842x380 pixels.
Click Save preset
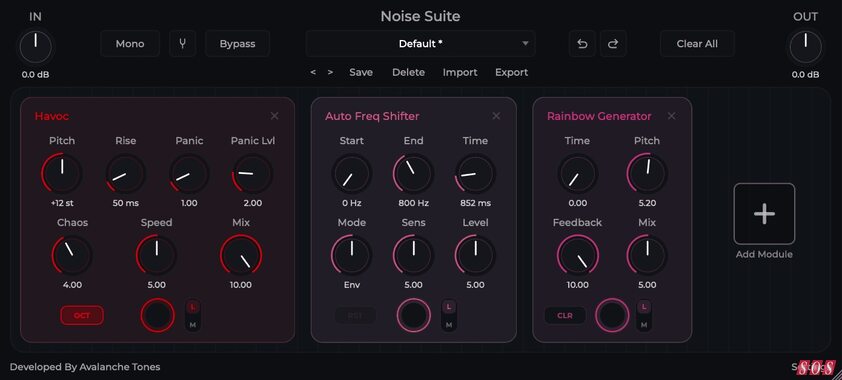[361, 72]
